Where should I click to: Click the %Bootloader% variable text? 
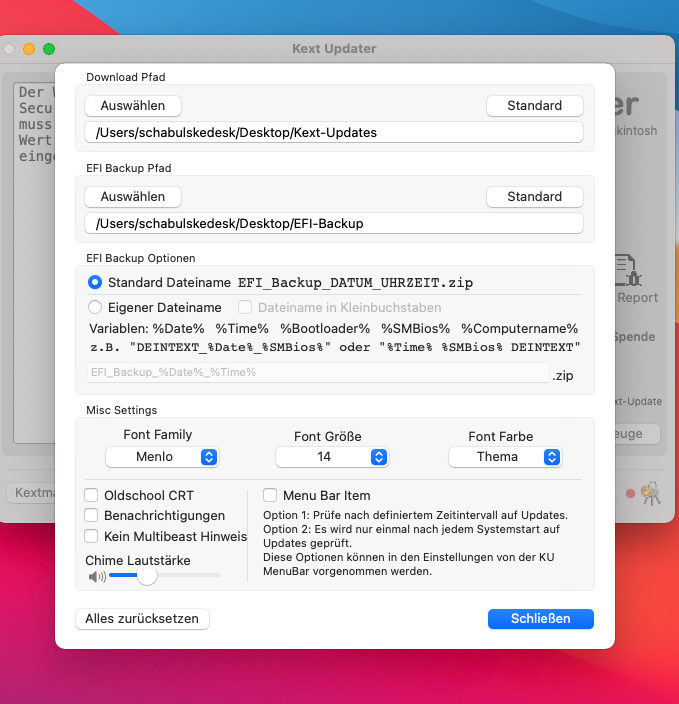tap(325, 329)
